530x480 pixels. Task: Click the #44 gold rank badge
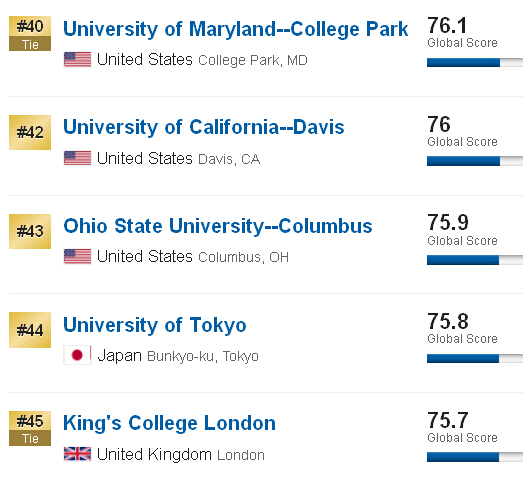tap(30, 330)
